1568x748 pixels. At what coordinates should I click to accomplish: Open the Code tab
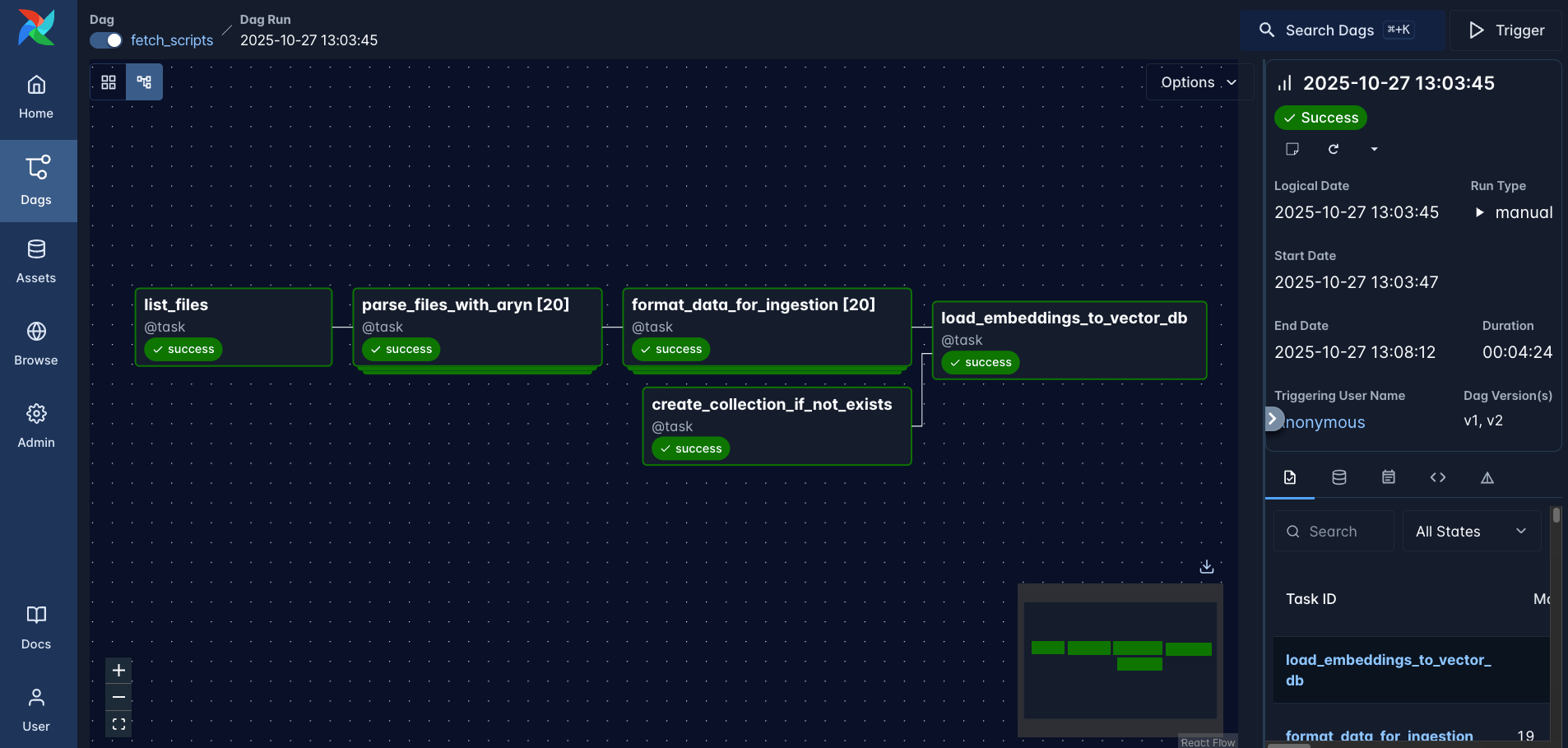point(1437,477)
